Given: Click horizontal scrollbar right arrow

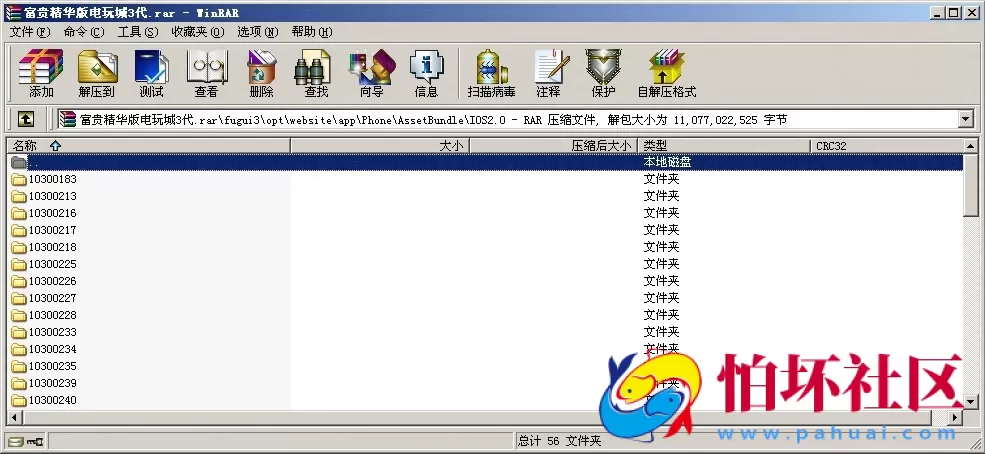Looking at the screenshot, I should (x=956, y=417).
